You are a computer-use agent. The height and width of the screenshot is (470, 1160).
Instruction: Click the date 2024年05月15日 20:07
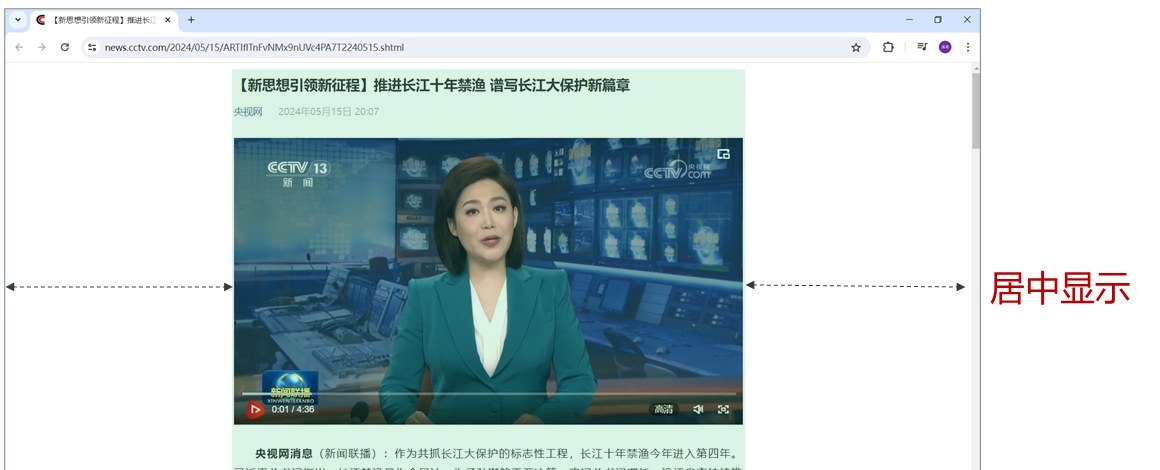pos(328,112)
